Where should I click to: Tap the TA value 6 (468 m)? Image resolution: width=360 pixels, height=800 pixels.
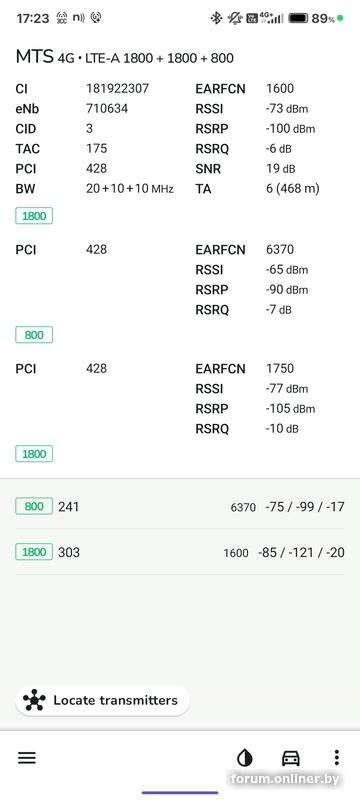pos(293,189)
